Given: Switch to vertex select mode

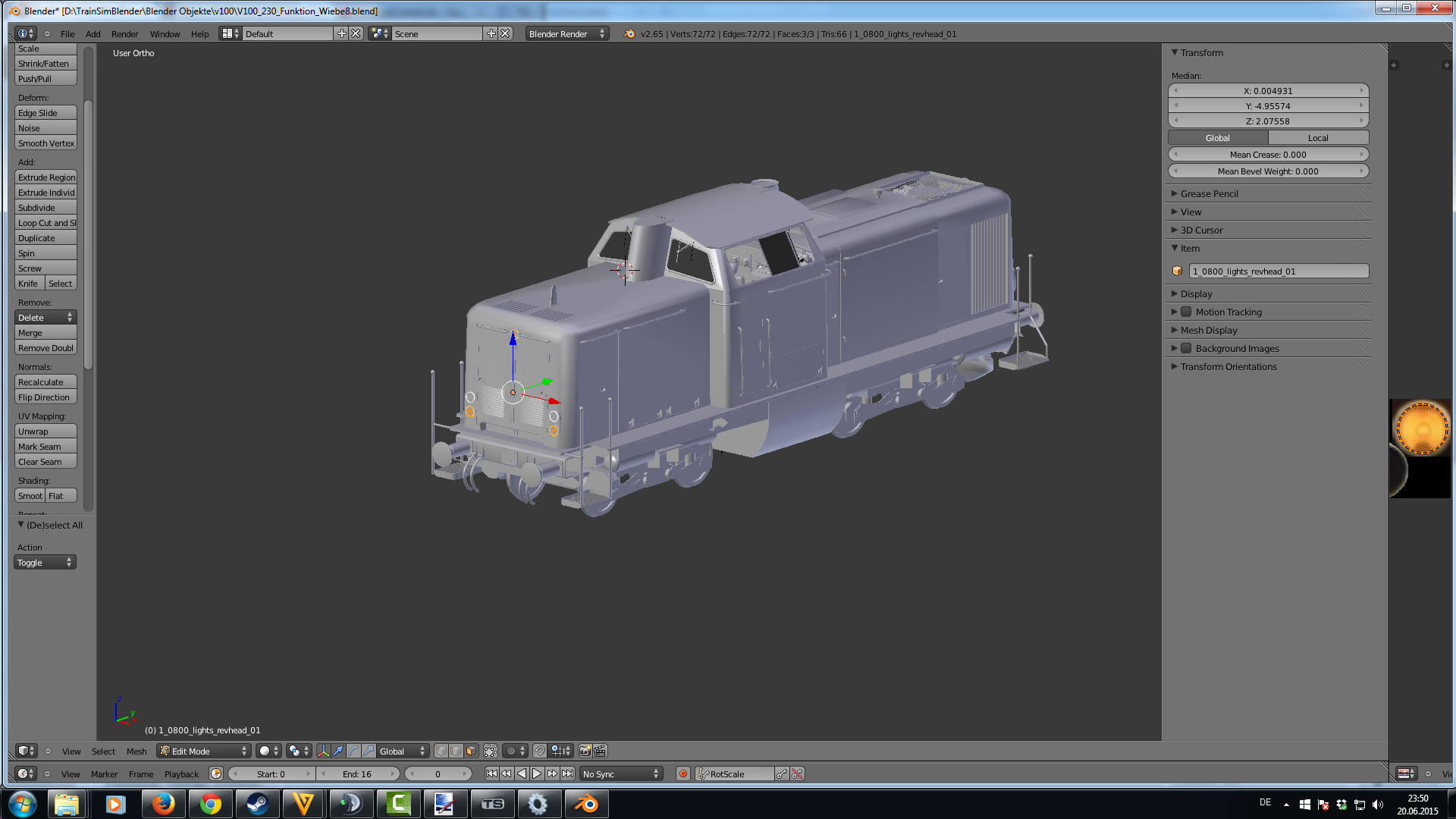Looking at the screenshot, I should tap(441, 751).
